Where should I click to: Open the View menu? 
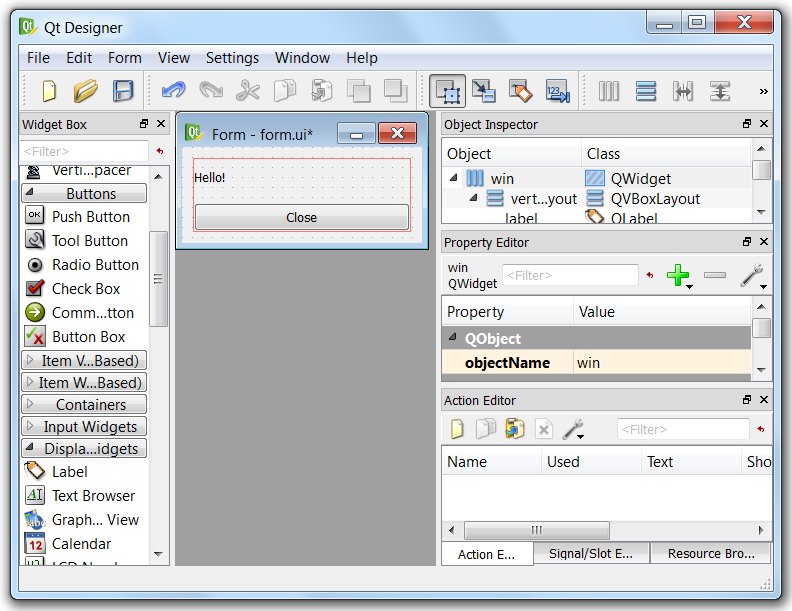pos(174,58)
